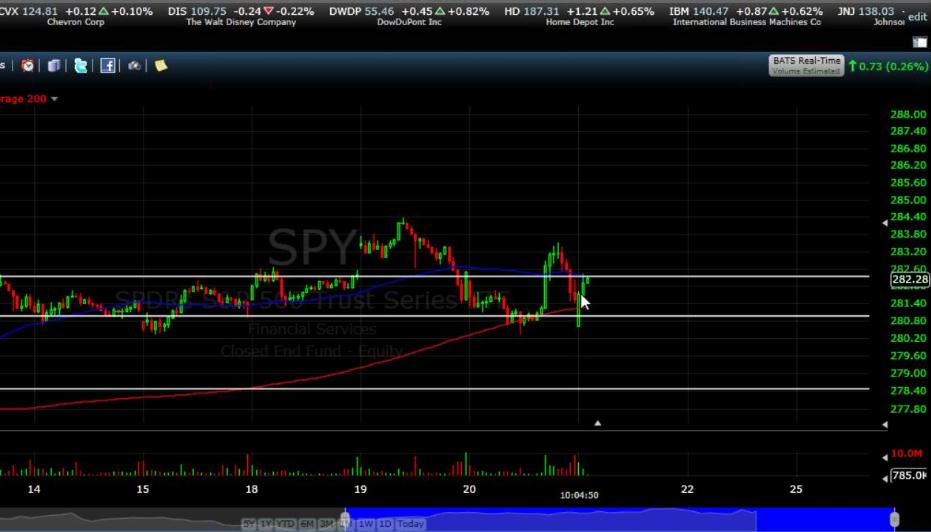Click the IBM International Business Machines ticker

746,16
